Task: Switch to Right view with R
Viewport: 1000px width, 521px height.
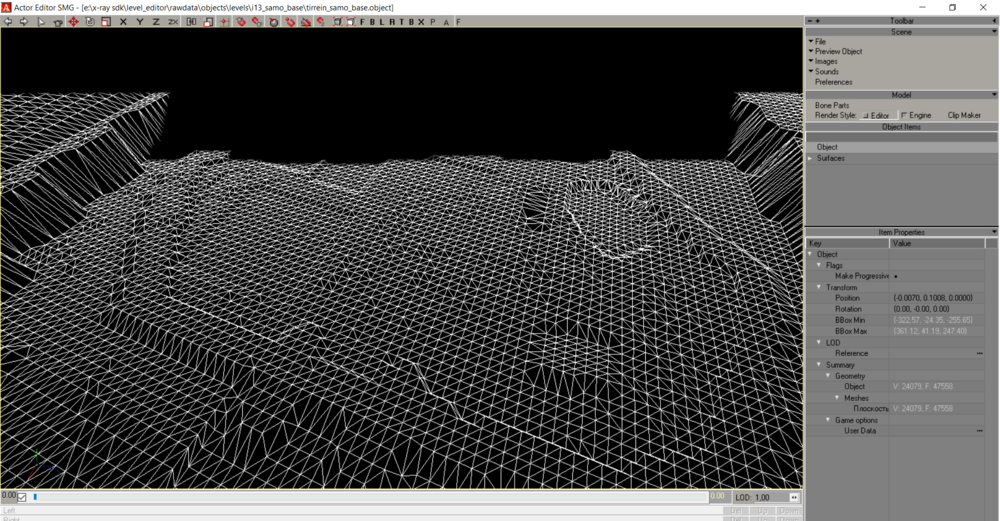Action: (392, 22)
